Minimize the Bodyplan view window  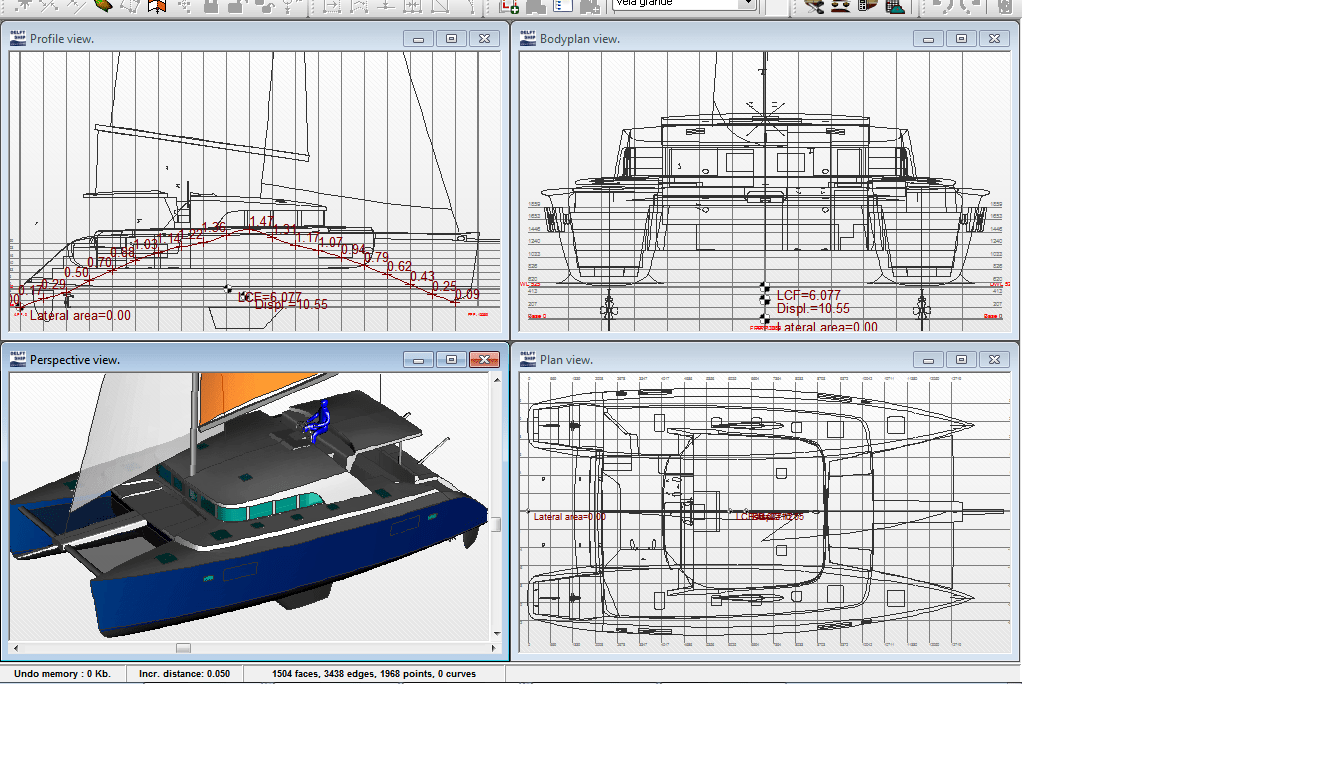point(927,38)
